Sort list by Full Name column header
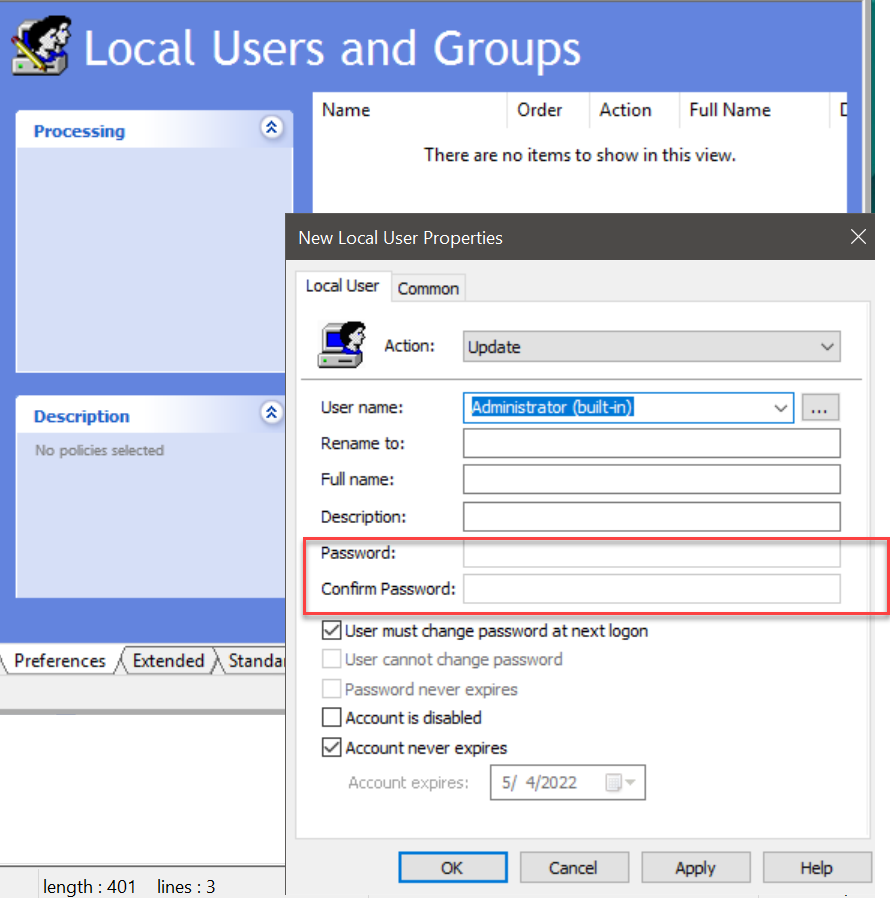The height and width of the screenshot is (898, 890). tap(754, 110)
